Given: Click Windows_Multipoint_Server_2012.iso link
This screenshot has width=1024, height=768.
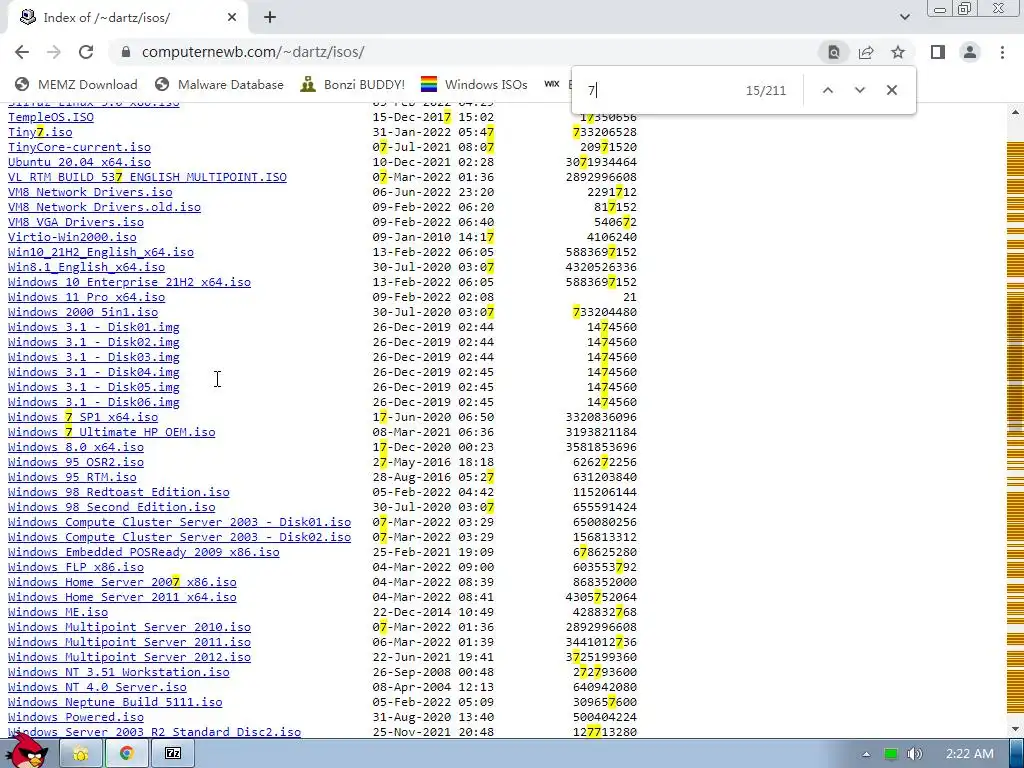Looking at the screenshot, I should click(129, 658).
